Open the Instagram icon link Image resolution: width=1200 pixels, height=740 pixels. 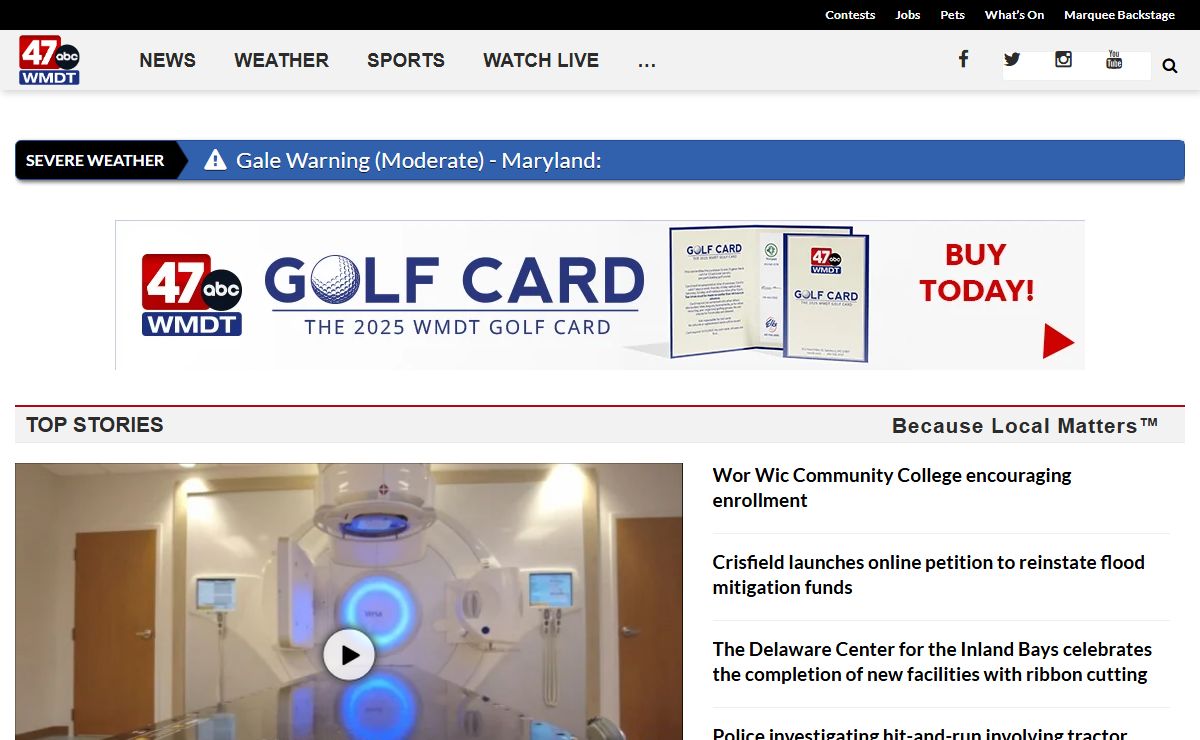pyautogui.click(x=1063, y=59)
